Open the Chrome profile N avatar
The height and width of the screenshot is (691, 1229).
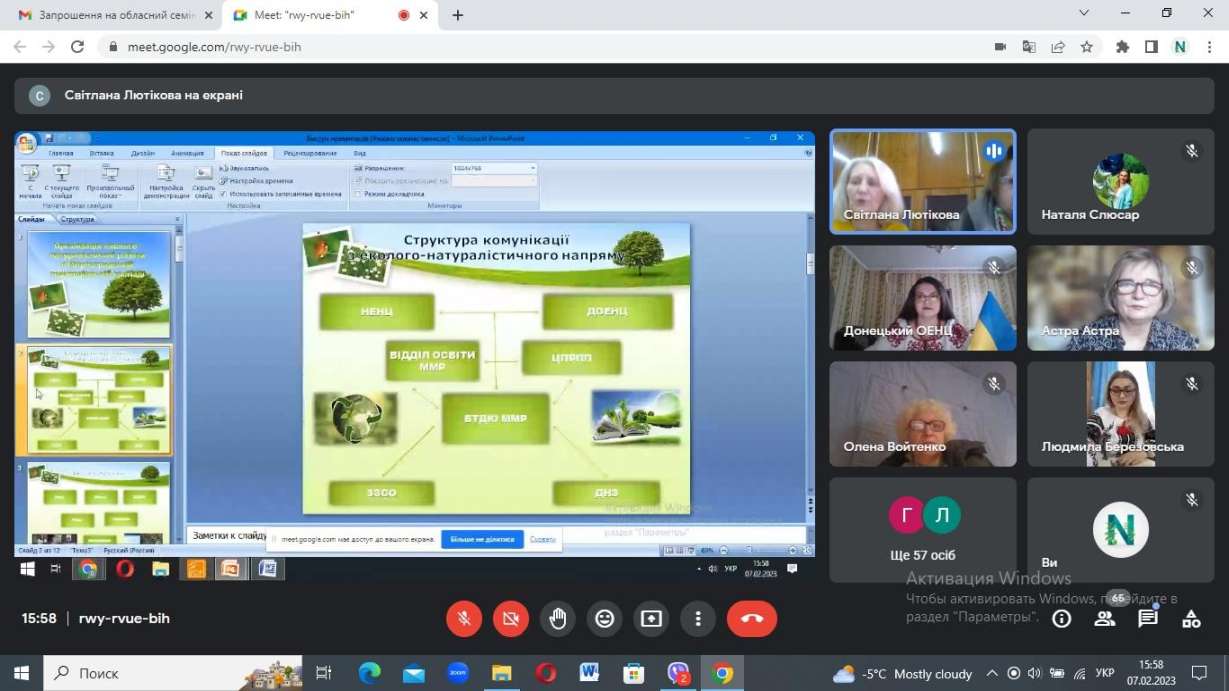click(1180, 47)
